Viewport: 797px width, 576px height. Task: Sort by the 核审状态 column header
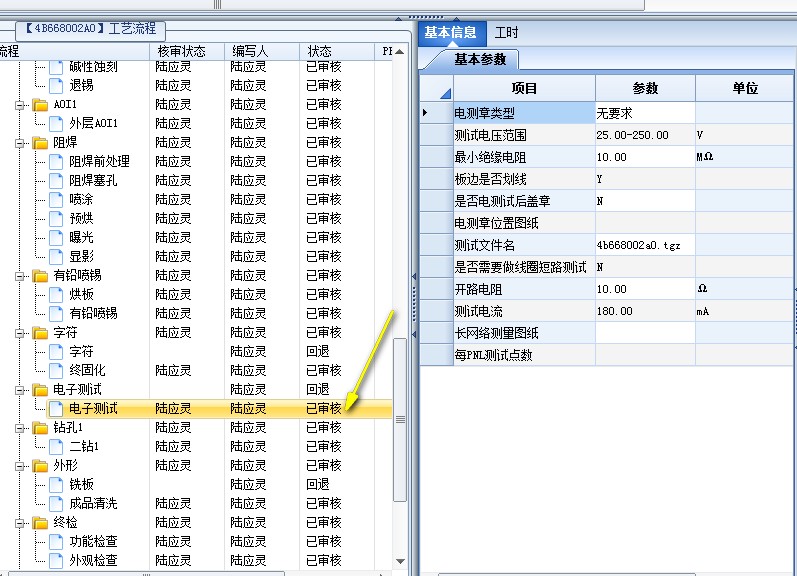[187, 51]
